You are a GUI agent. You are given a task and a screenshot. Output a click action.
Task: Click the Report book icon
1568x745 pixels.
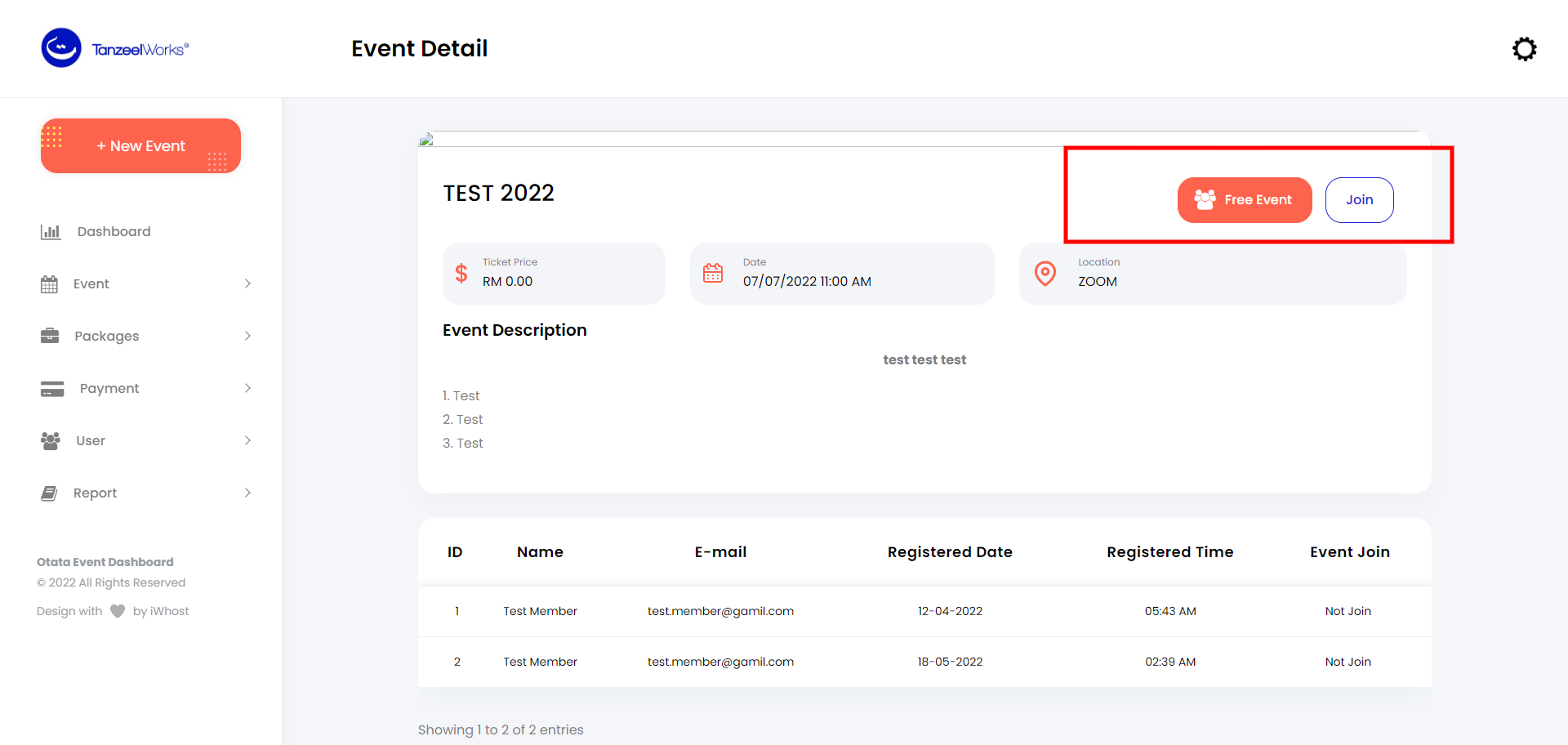click(x=50, y=493)
